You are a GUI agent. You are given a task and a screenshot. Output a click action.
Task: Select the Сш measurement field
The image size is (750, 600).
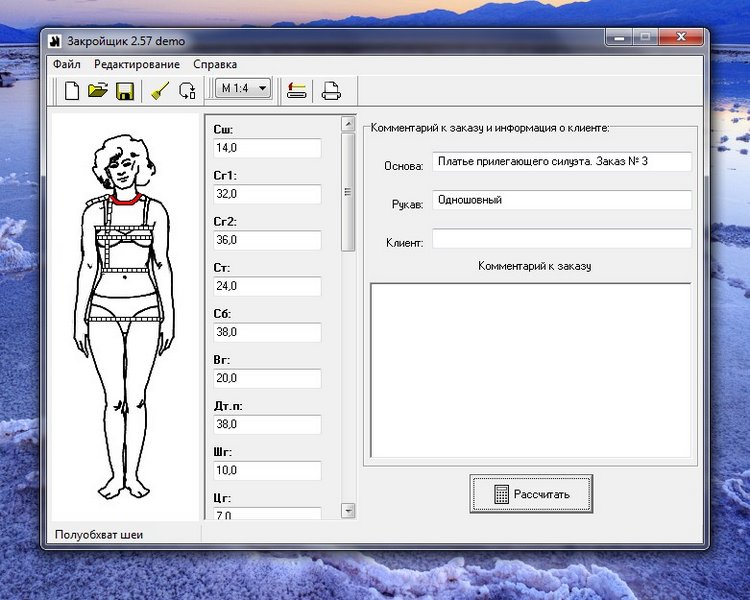tap(266, 148)
